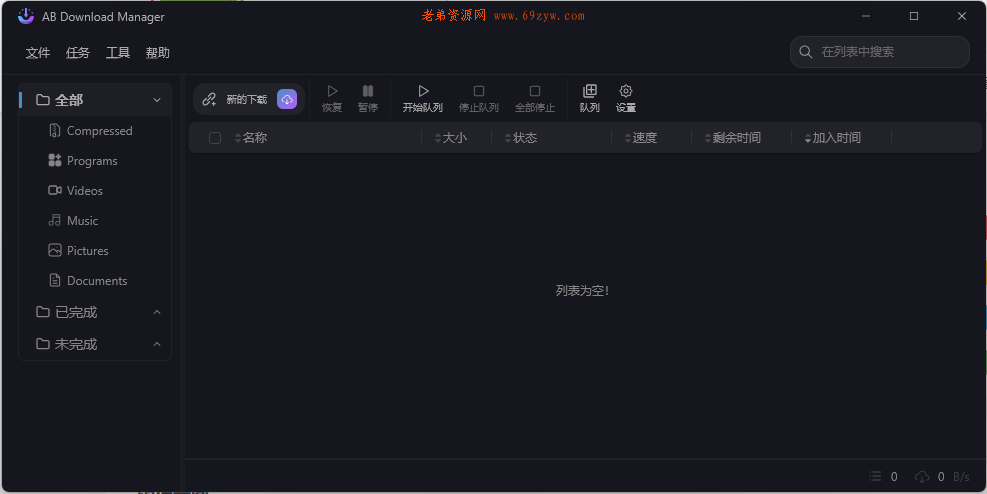
Task: Select the 全部 category folder
Action: tap(95, 100)
